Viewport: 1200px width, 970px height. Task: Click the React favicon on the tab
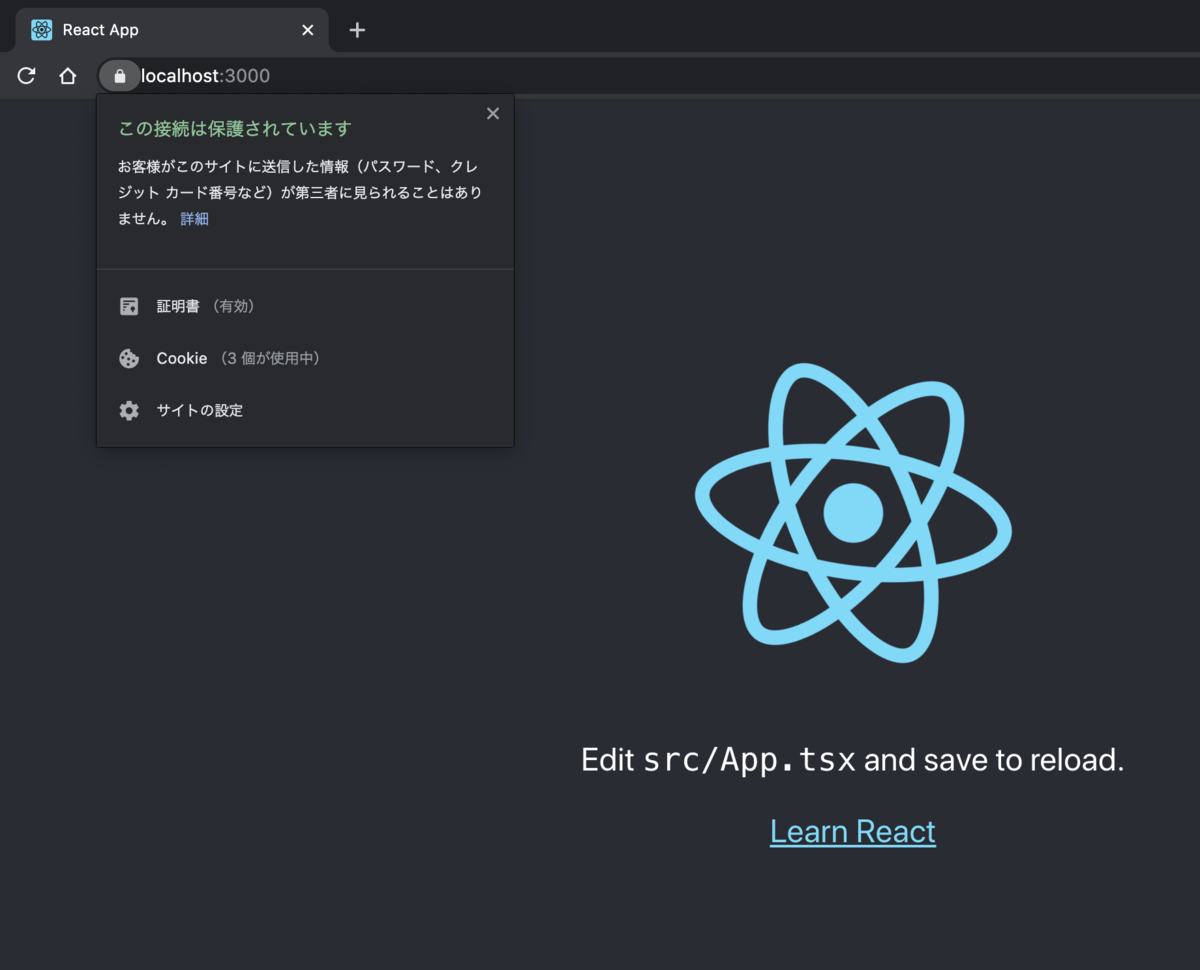tap(41, 30)
